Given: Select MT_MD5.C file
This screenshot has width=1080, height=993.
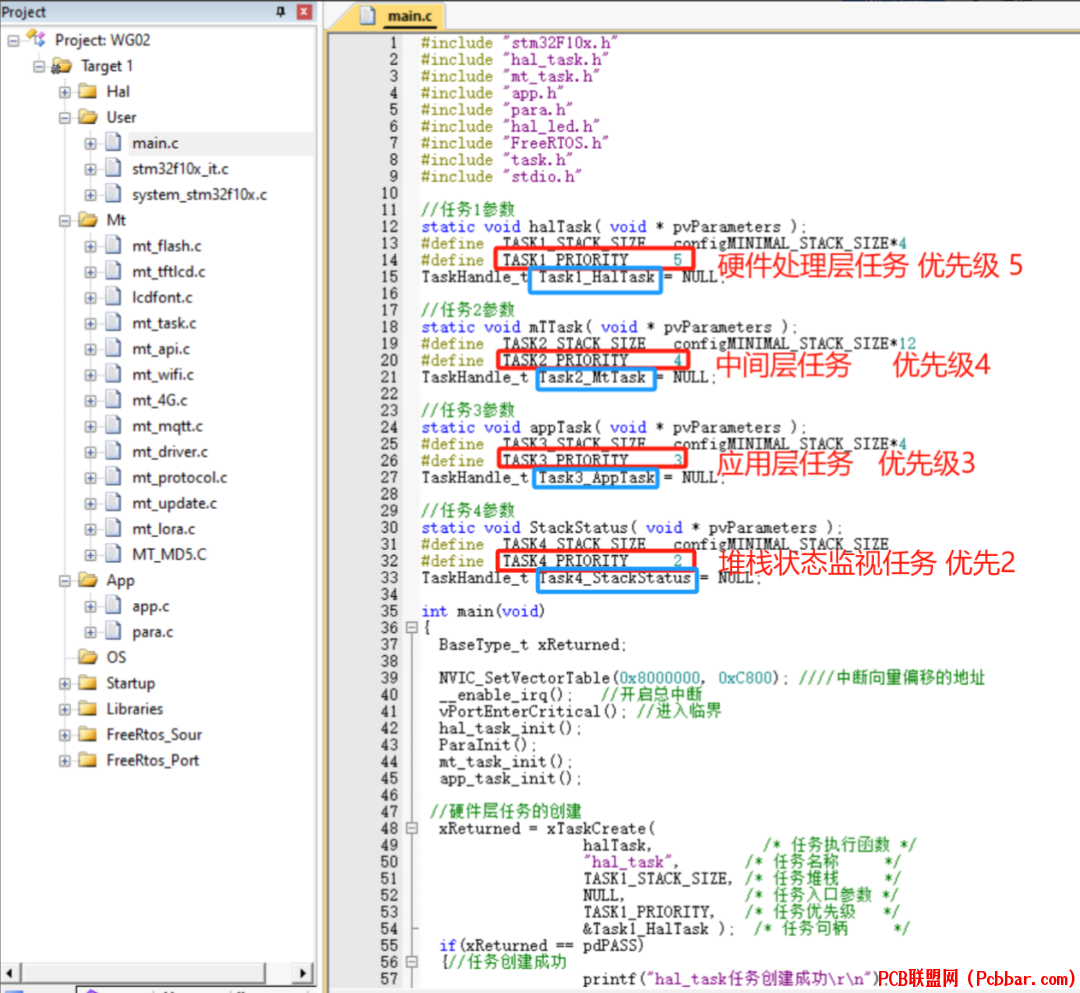Looking at the screenshot, I should coord(169,554).
